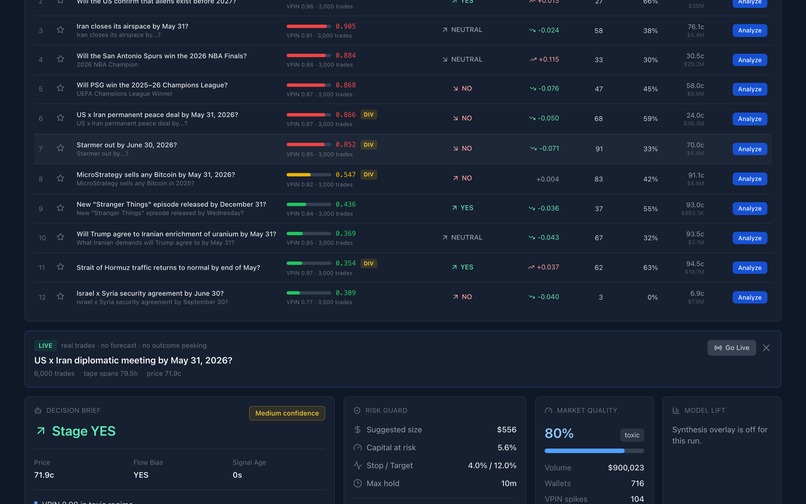Click the Max hold clock icon
The width and height of the screenshot is (806, 504).
(x=357, y=483)
